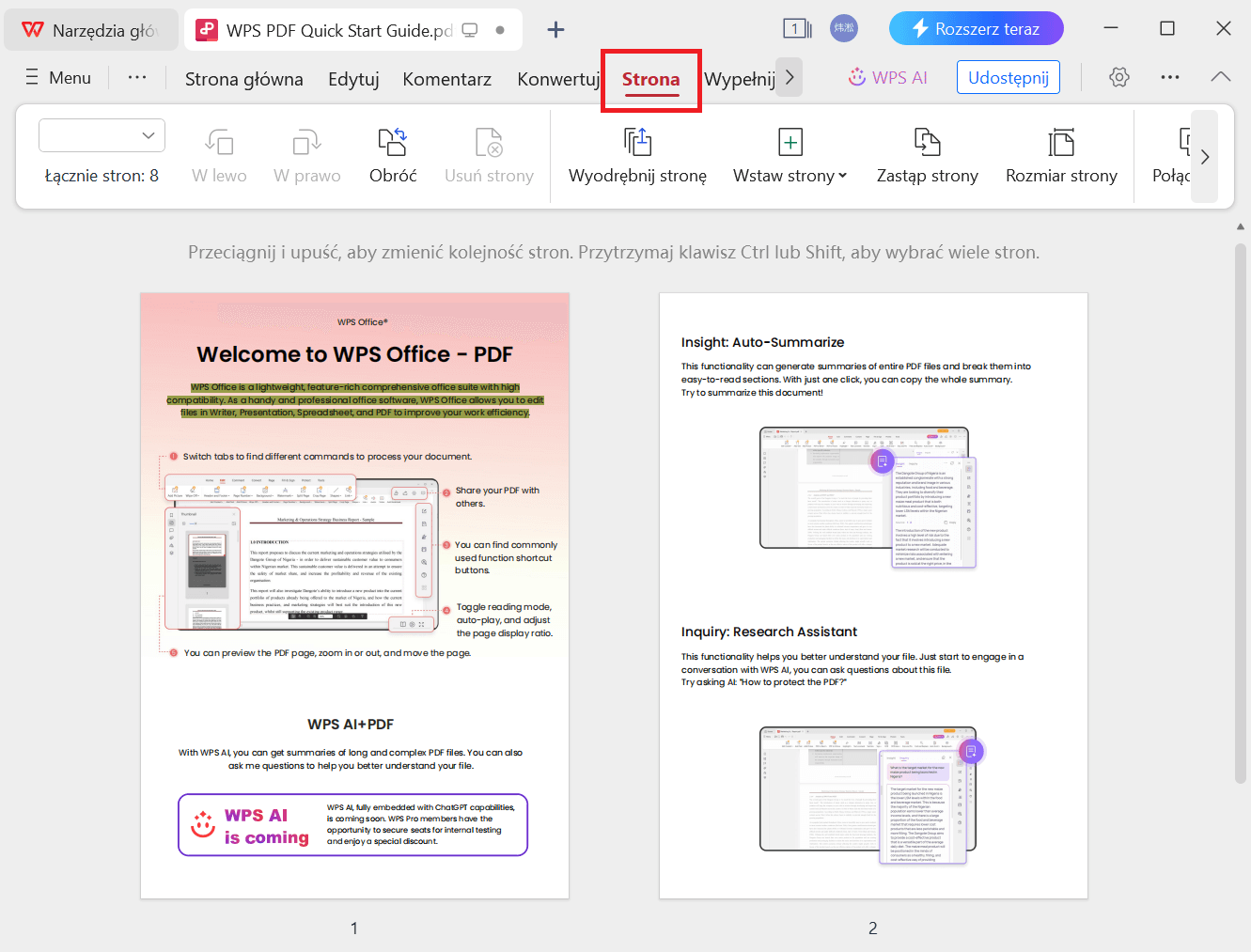This screenshot has height=952, width=1251.
Task: Click the Połącz merge tool
Action: click(x=1171, y=156)
